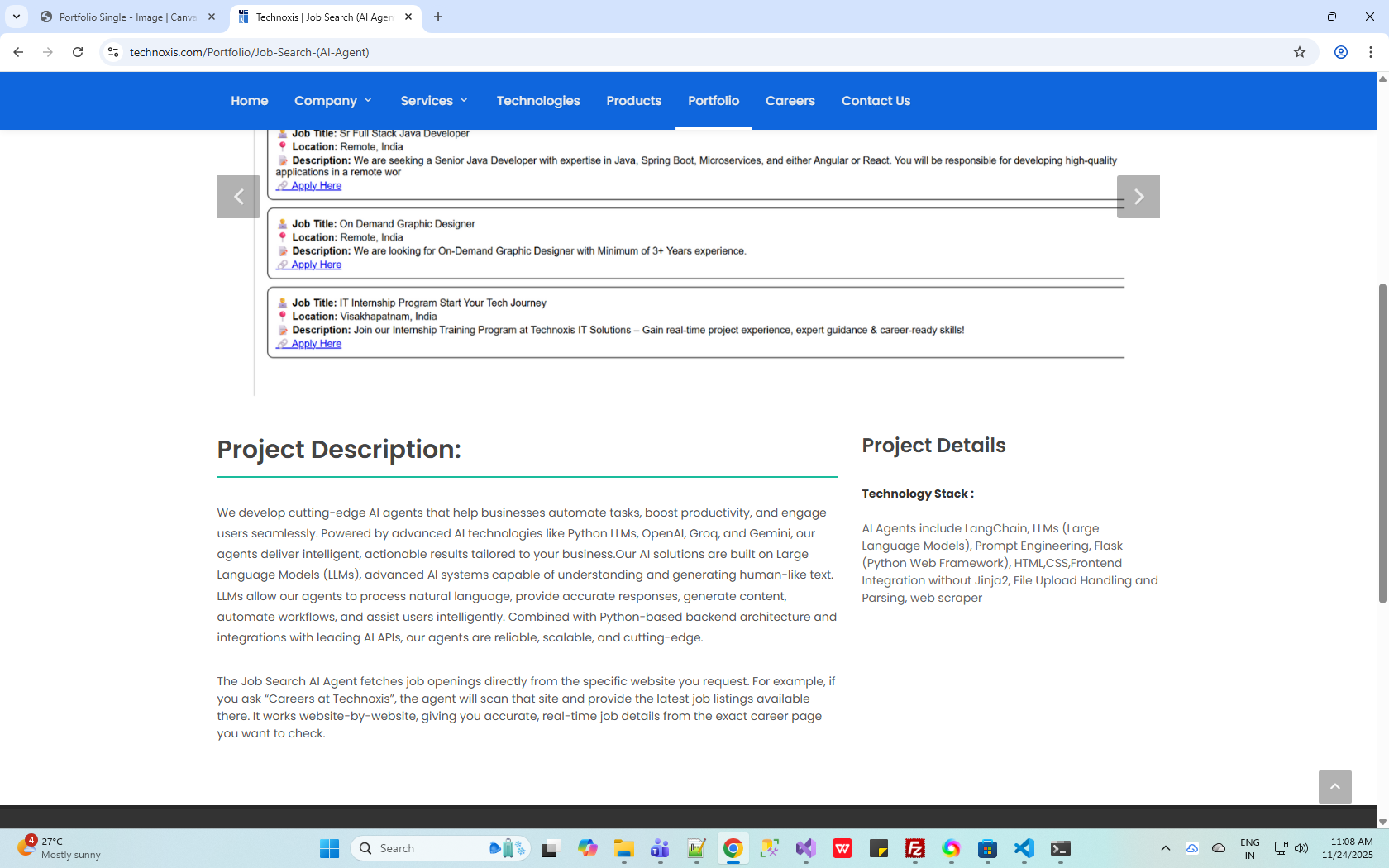Open the tab search dropdown arrow
1389x868 pixels.
tap(17, 17)
